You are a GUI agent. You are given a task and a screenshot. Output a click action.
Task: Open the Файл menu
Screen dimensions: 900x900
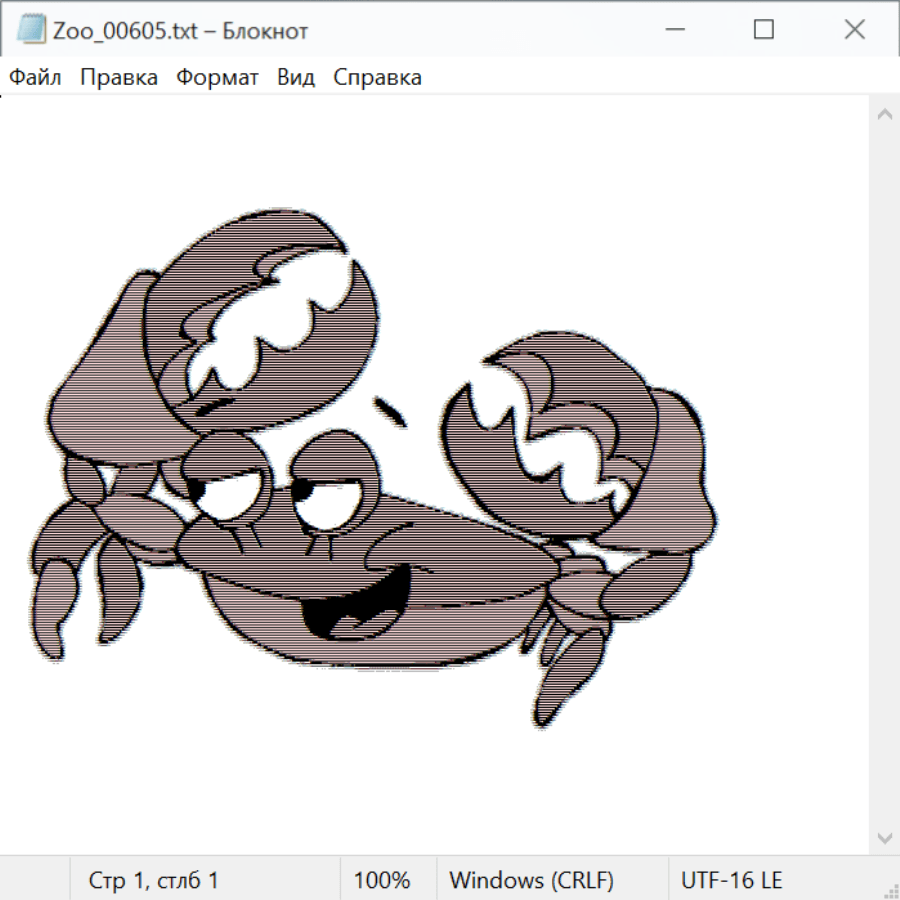click(x=36, y=78)
